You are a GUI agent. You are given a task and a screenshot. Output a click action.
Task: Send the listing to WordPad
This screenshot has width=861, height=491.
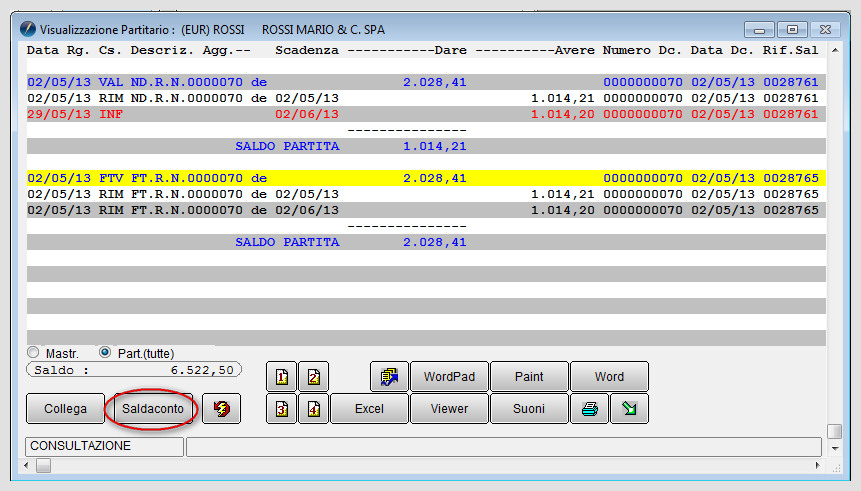point(449,377)
